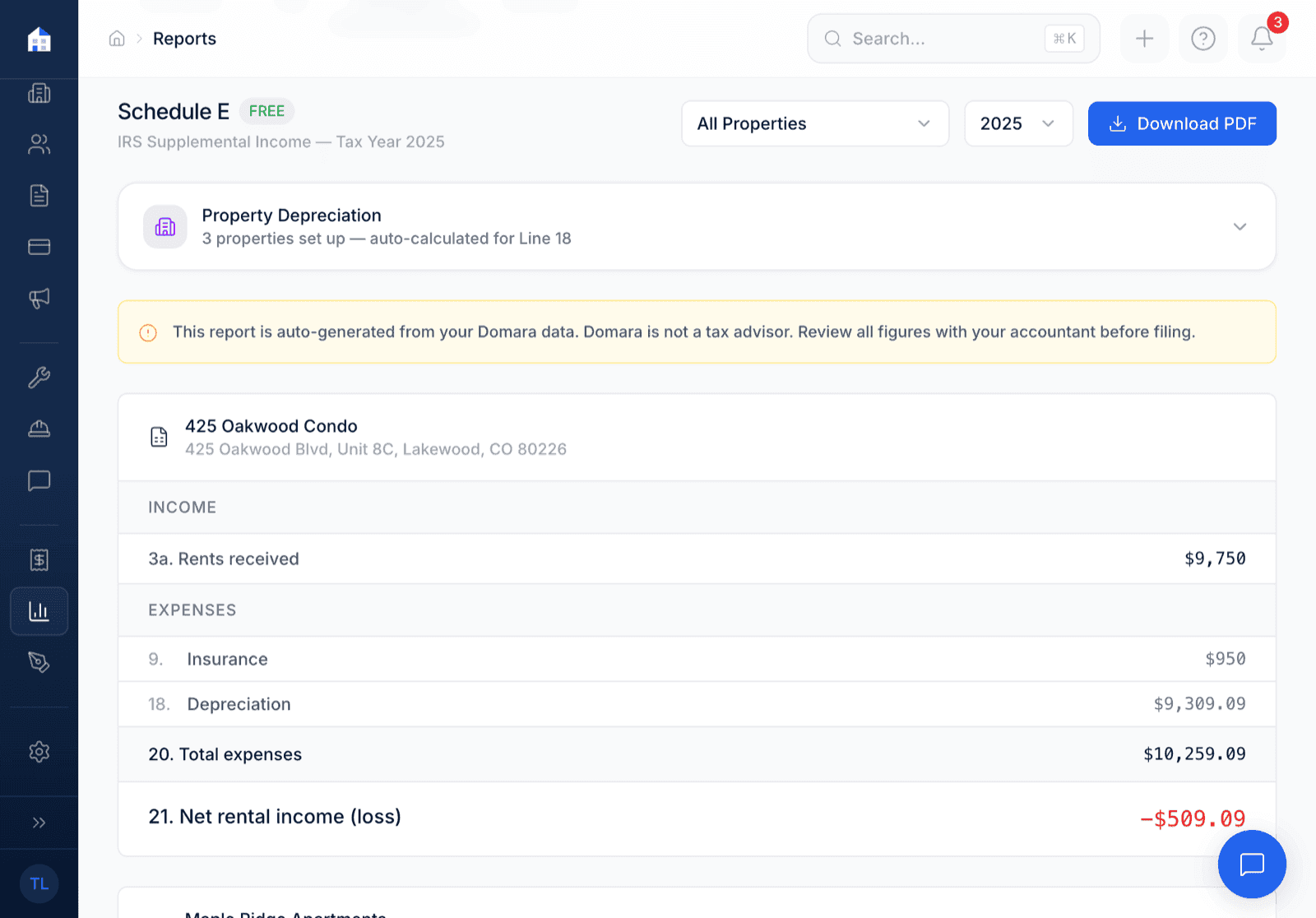This screenshot has width=1316, height=918.
Task: Open the tenants people icon in sidebar
Action: (39, 145)
